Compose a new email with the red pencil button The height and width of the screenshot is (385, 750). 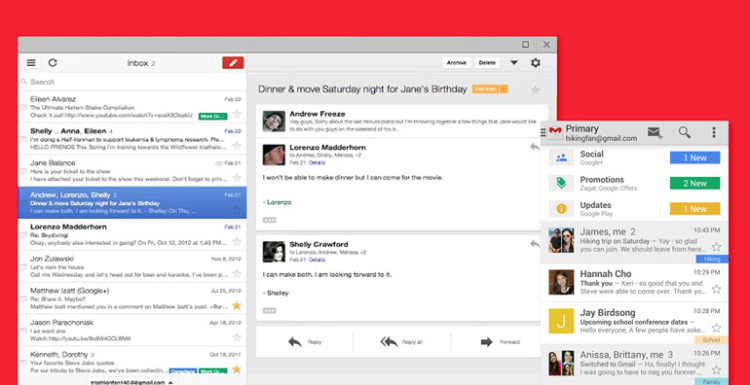[x=233, y=63]
